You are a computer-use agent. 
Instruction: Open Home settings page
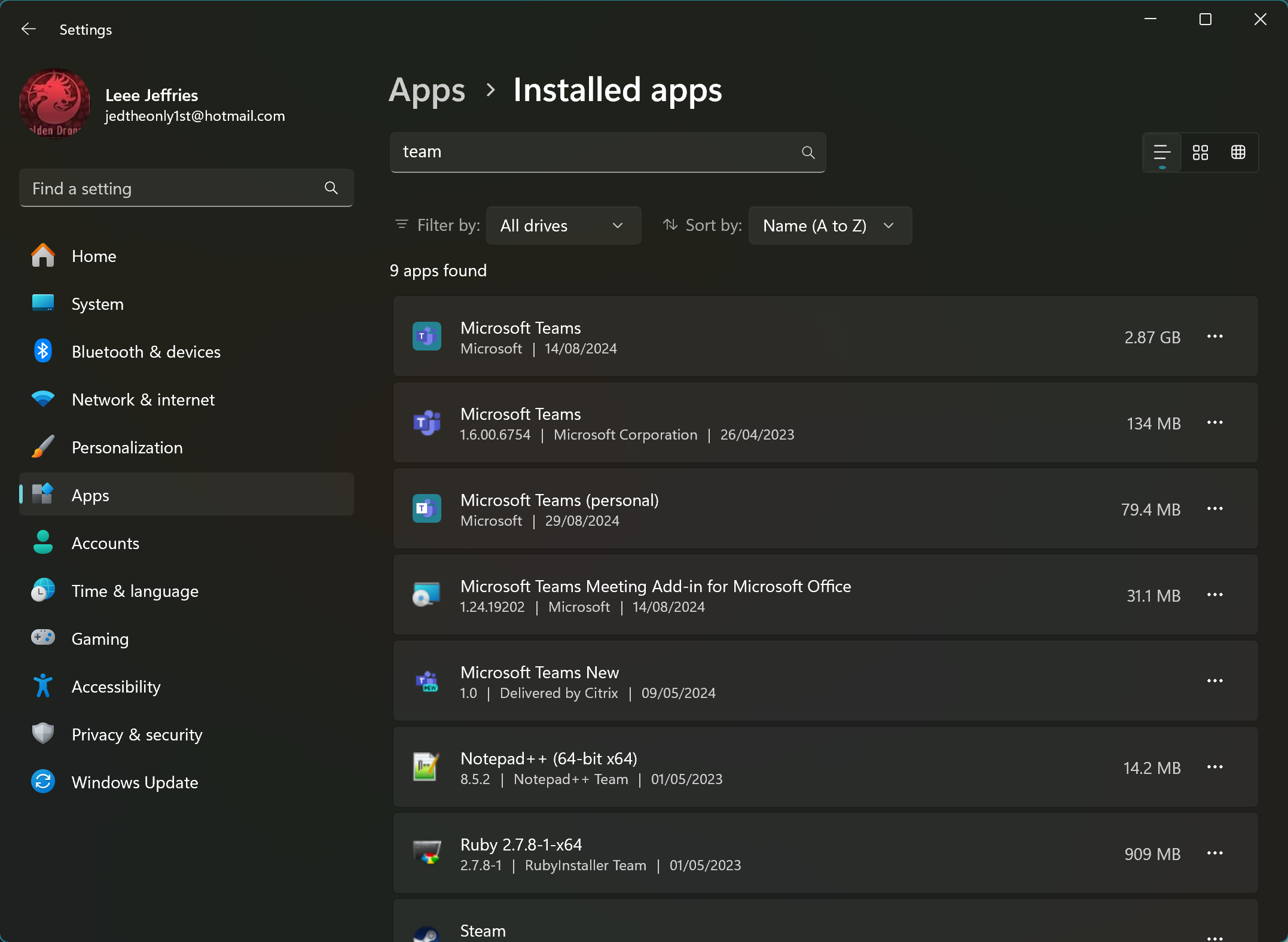[x=187, y=256]
